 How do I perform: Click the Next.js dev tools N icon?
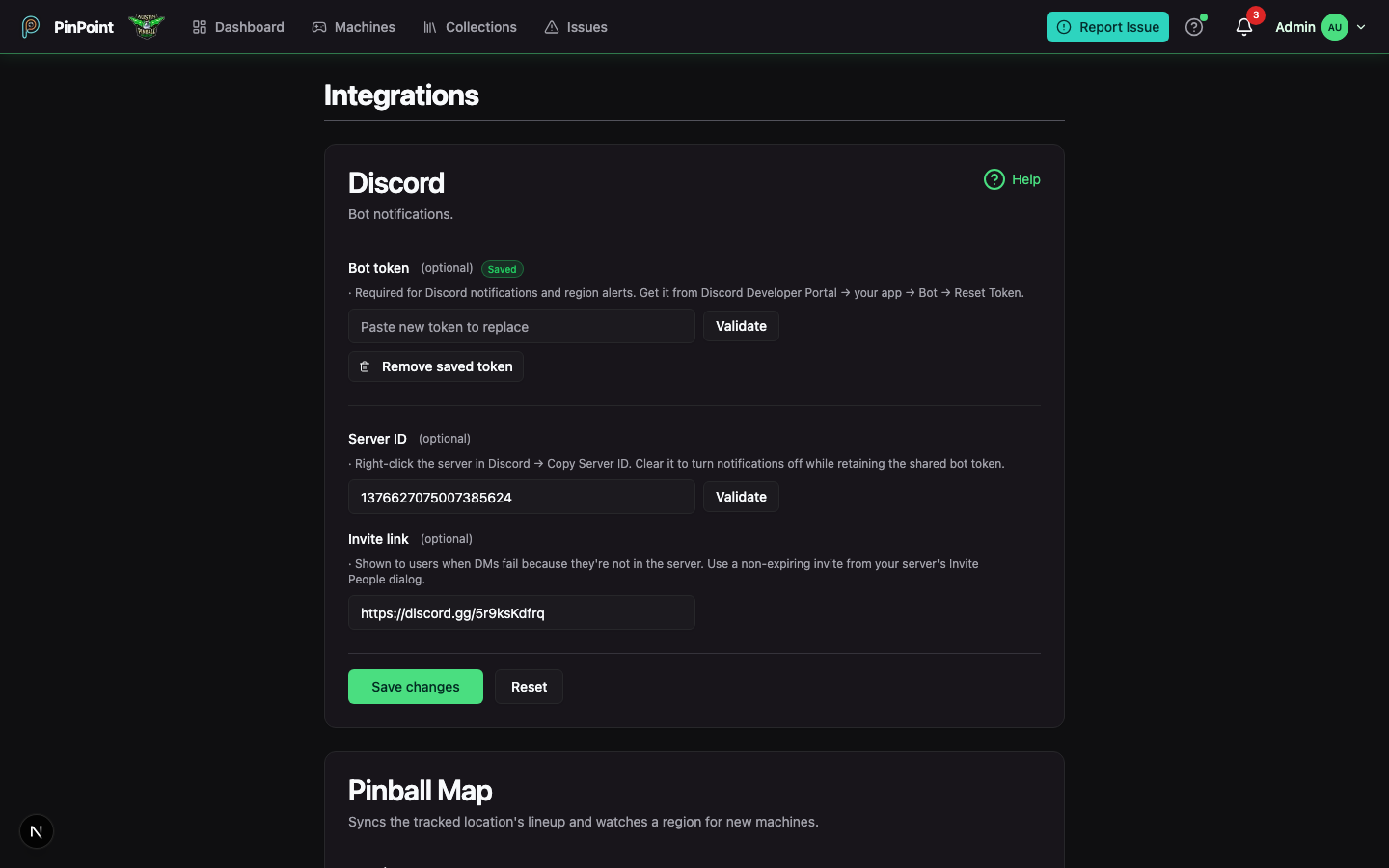click(37, 831)
